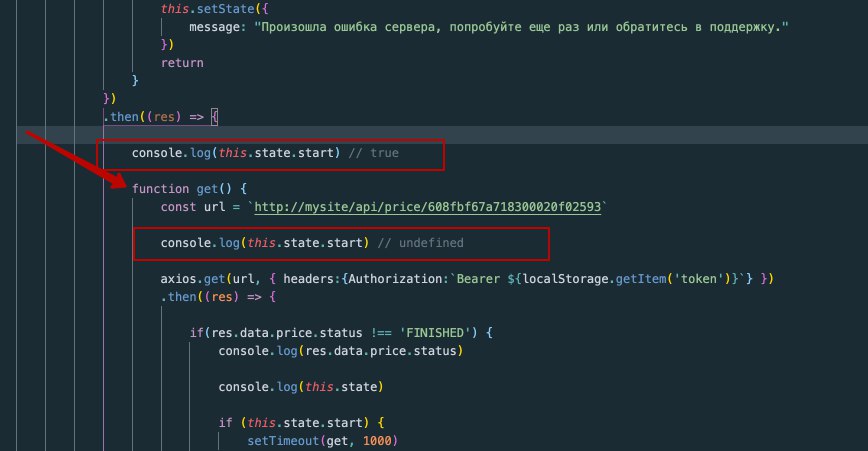Click the '.then((res) => {' after axios.get
Image resolution: width=868 pixels, height=451 pixels.
[x=218, y=297]
